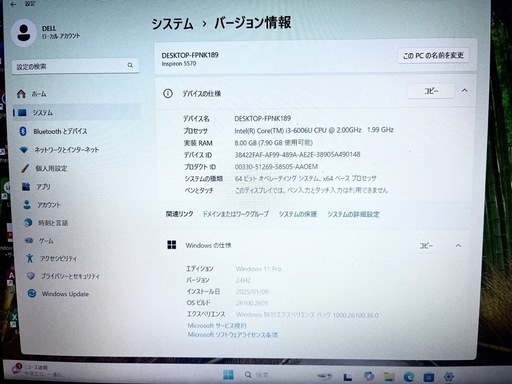
Task: Click the この PC の名前を変更 button
Action: [x=433, y=56]
